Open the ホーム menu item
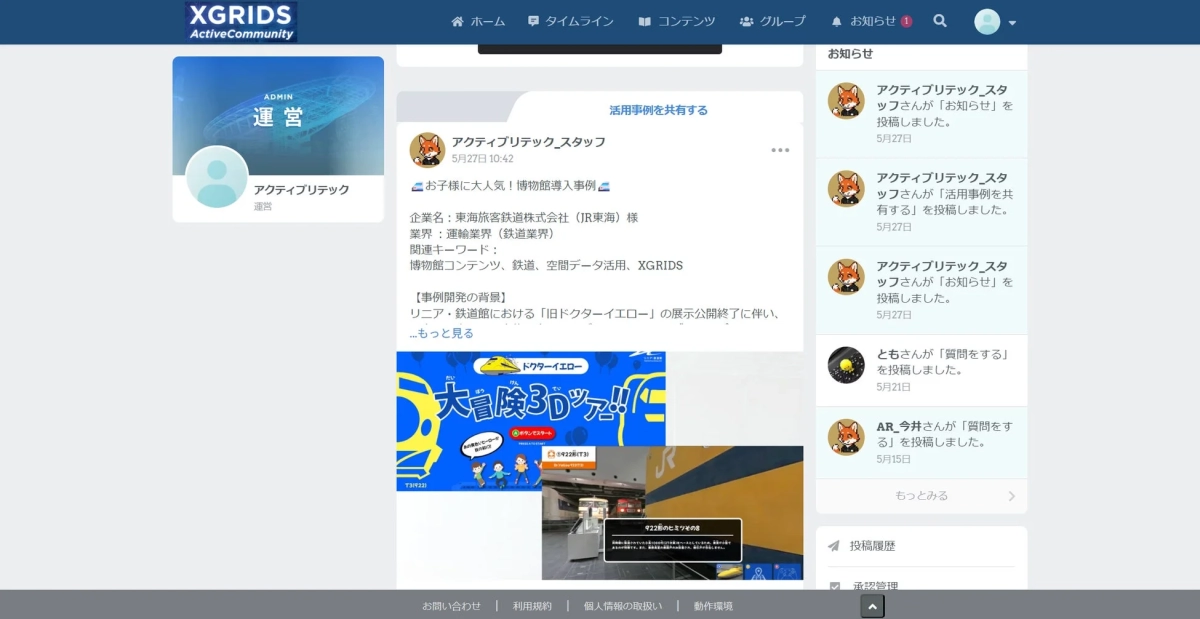This screenshot has height=619, width=1200. point(478,21)
